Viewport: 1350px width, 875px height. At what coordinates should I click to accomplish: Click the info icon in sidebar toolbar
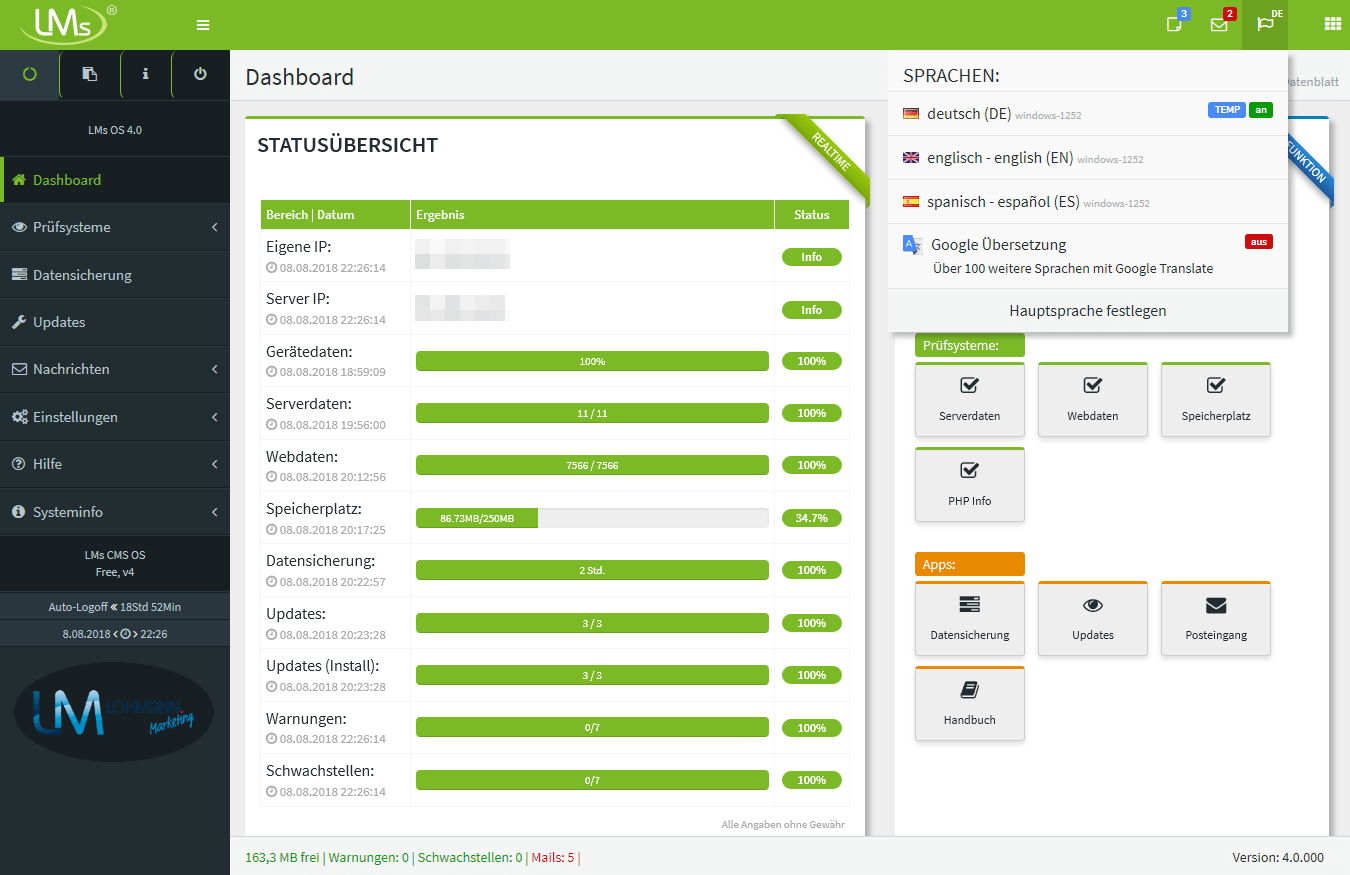pos(146,74)
